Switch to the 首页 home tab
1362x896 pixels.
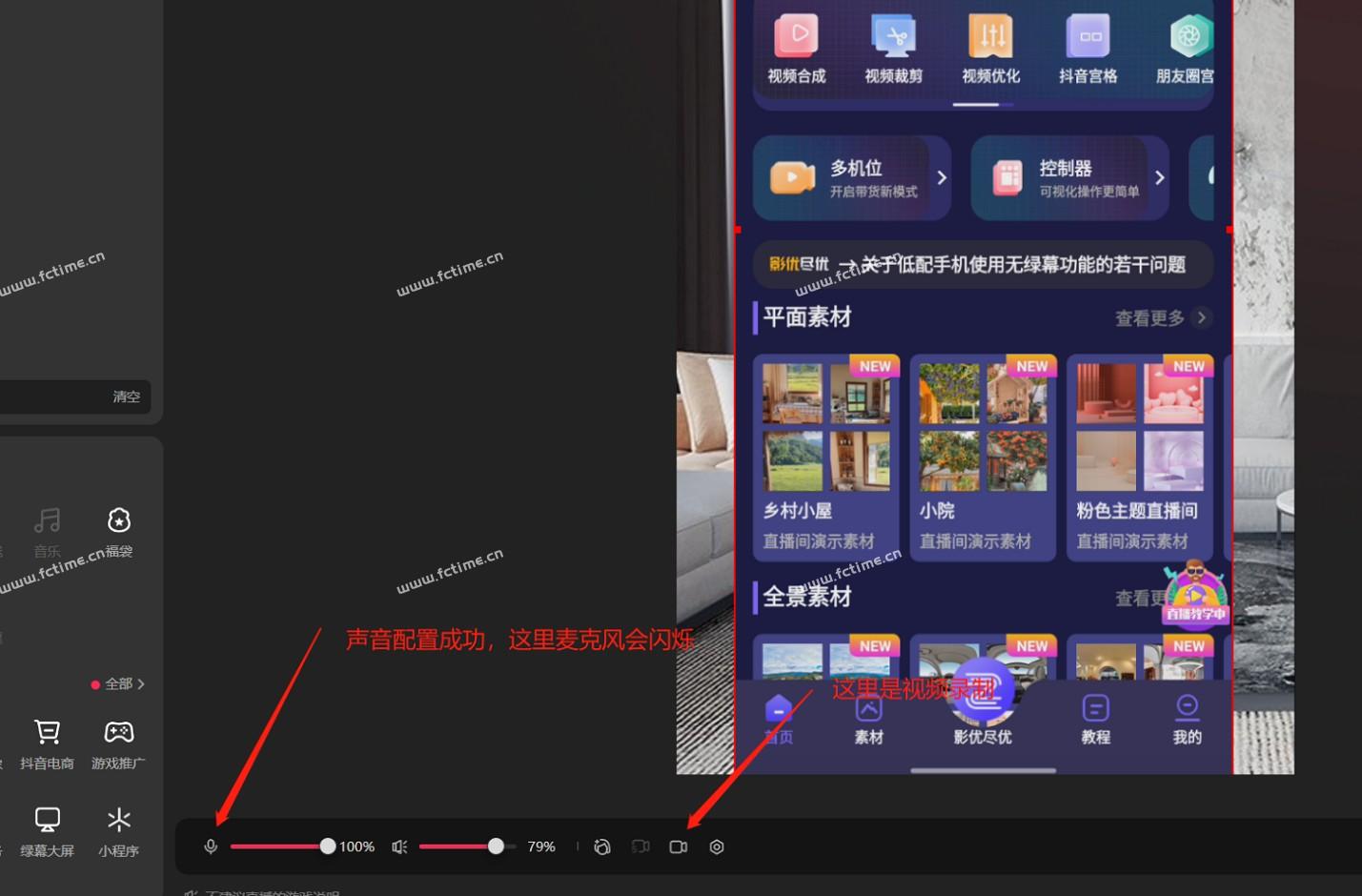click(x=779, y=720)
